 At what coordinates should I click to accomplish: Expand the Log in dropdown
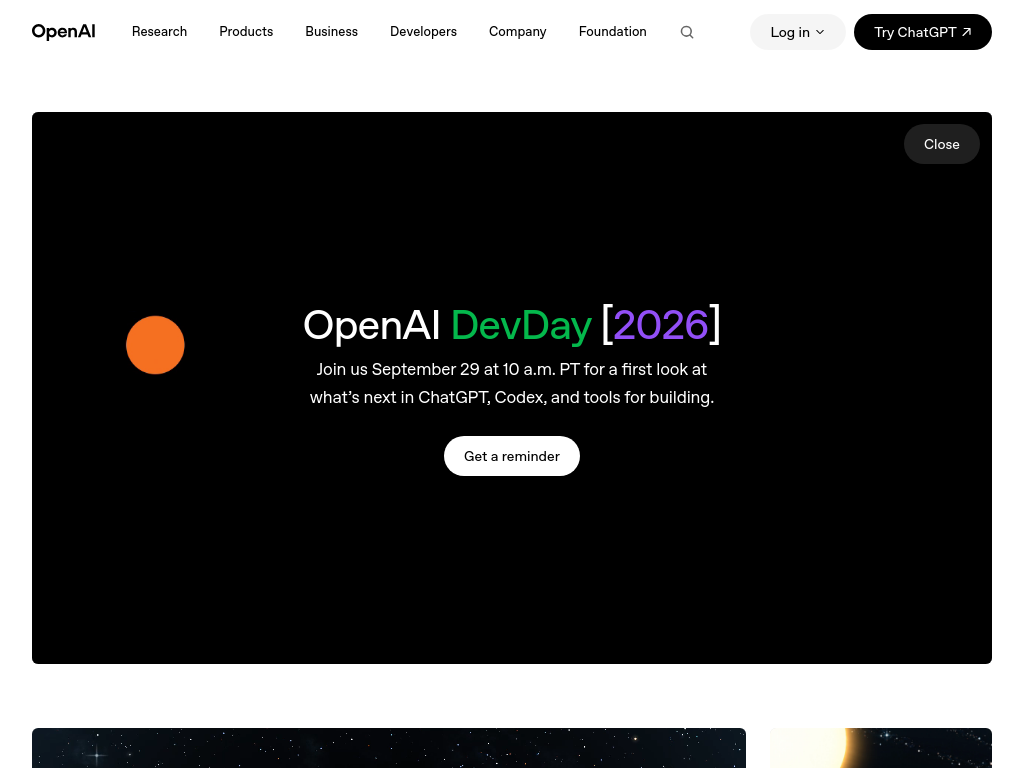tap(797, 32)
